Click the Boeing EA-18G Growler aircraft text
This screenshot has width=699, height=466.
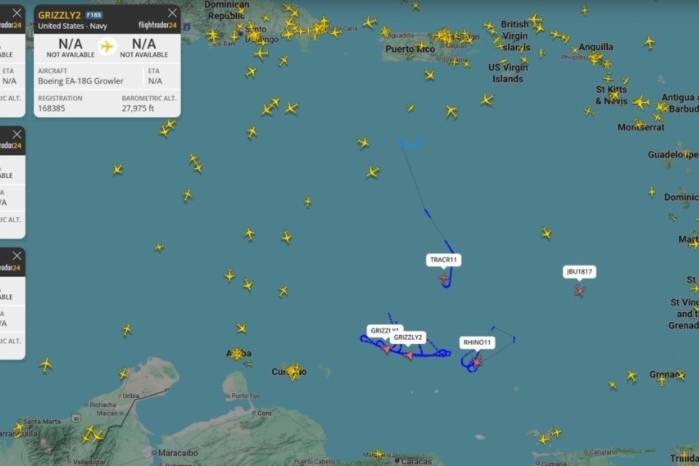coord(81,81)
